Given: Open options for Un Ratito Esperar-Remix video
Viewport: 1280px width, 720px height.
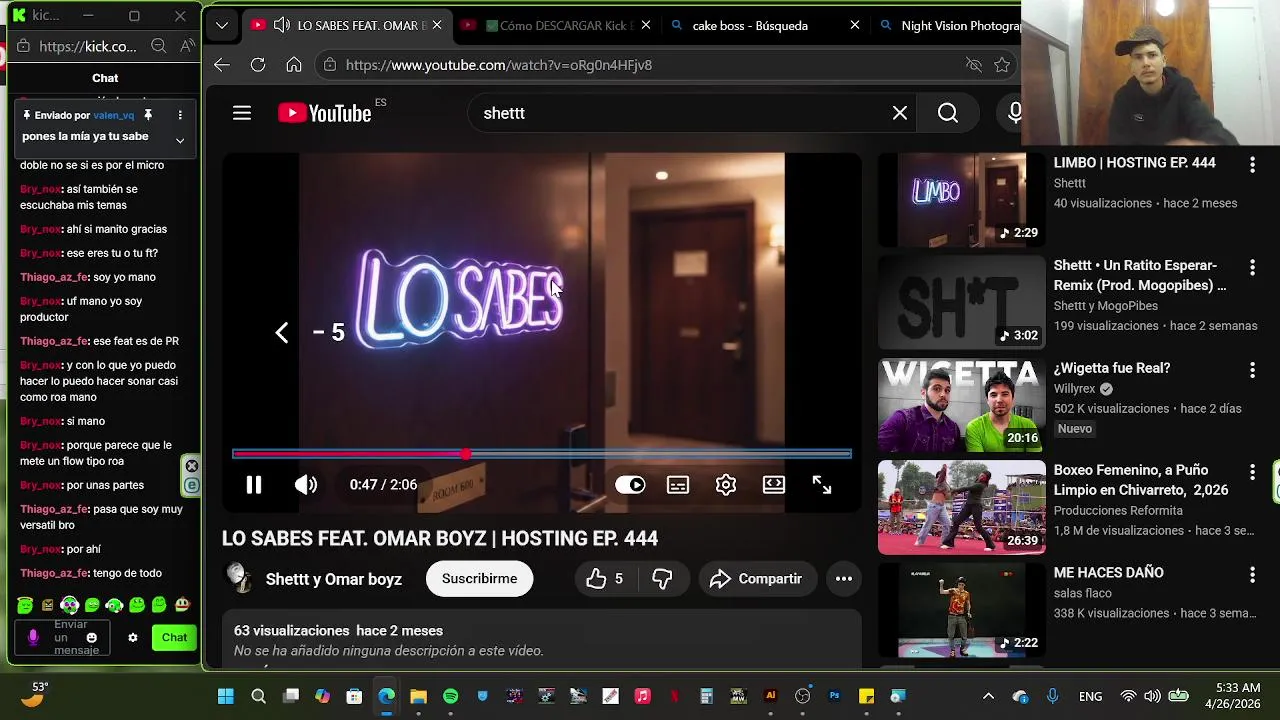Looking at the screenshot, I should [1252, 268].
